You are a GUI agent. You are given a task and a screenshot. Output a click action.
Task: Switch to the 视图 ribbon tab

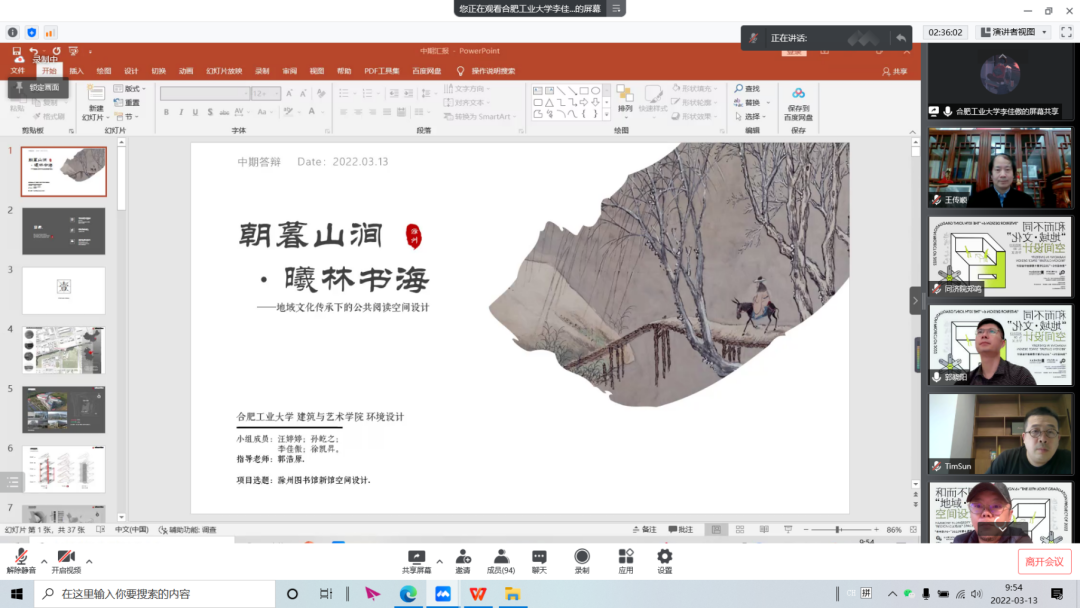point(317,71)
